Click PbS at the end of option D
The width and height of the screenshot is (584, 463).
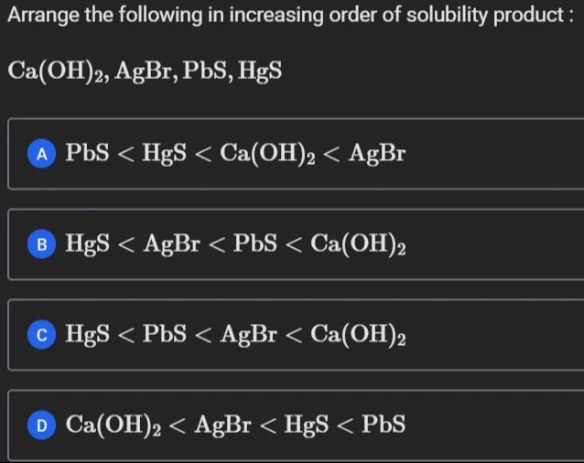(x=383, y=424)
